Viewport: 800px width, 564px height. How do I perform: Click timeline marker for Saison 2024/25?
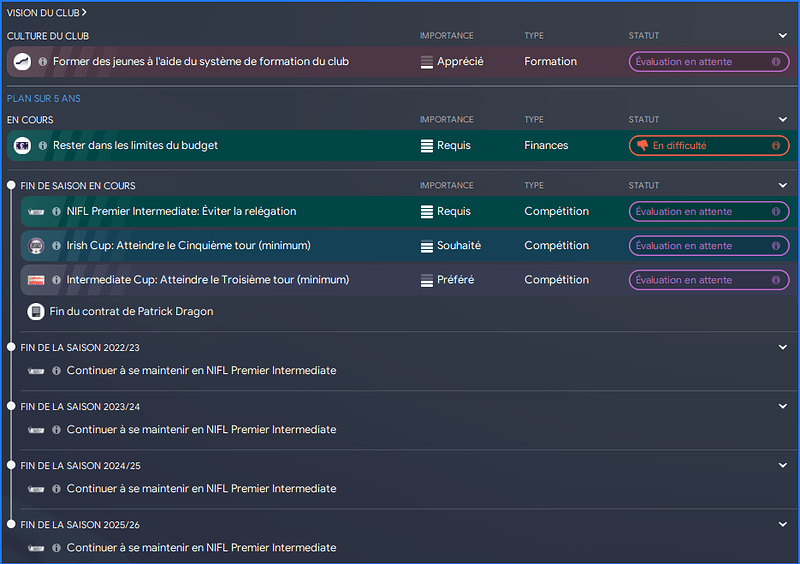(x=11, y=465)
